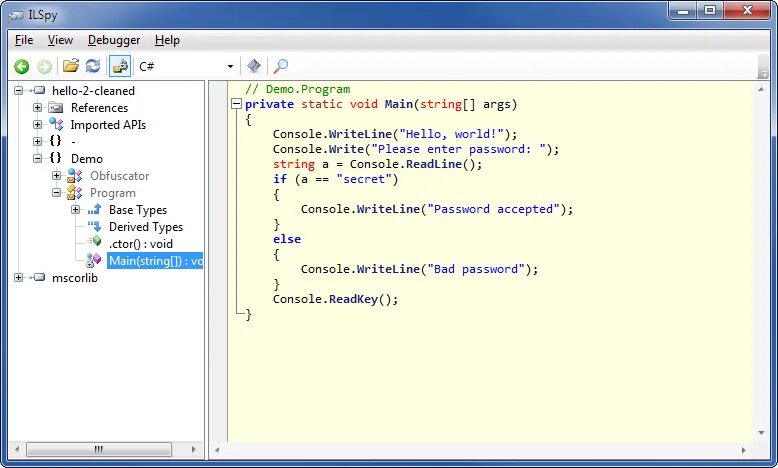778x468 pixels.
Task: Click the hello-2-cleaned assembly icon
Action: (38, 90)
